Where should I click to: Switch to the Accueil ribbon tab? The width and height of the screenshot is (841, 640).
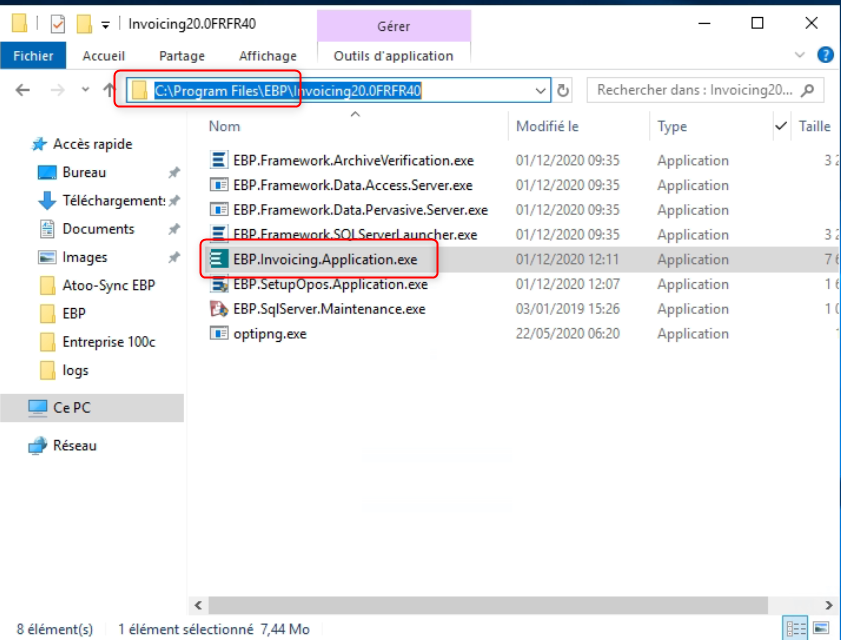(104, 56)
